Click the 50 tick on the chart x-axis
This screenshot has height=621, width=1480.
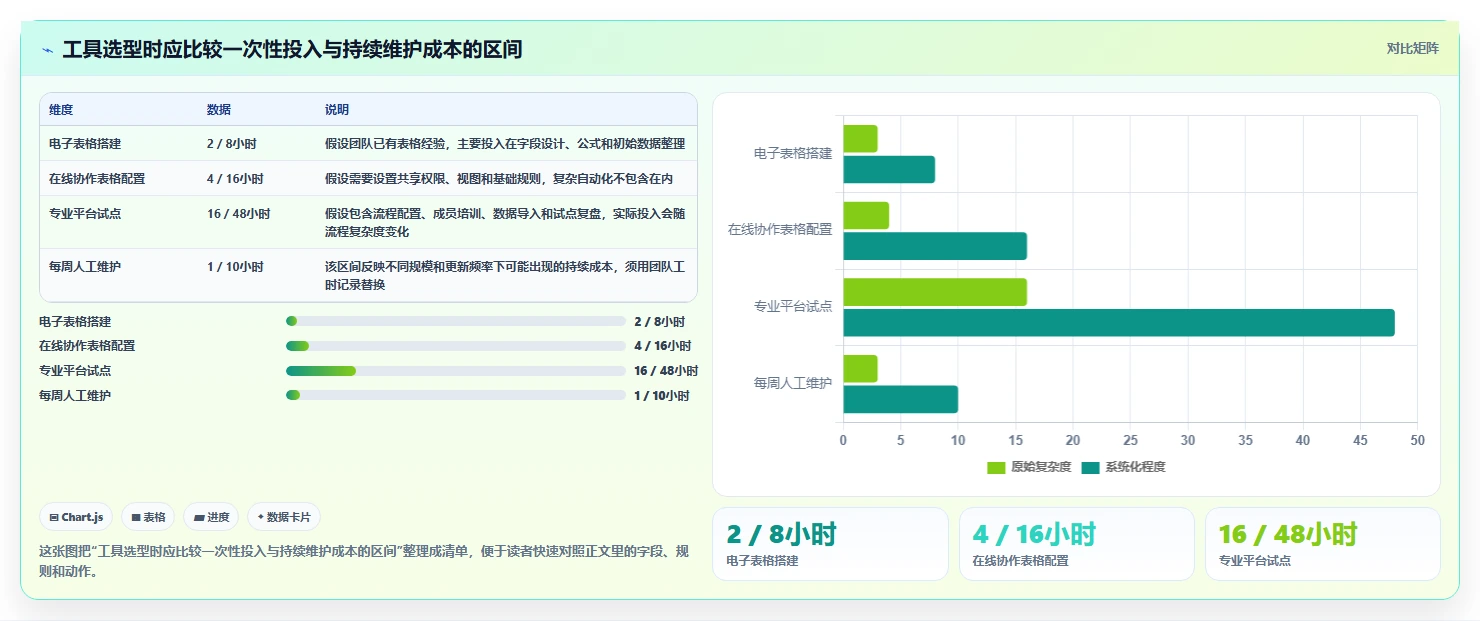[x=1417, y=440]
